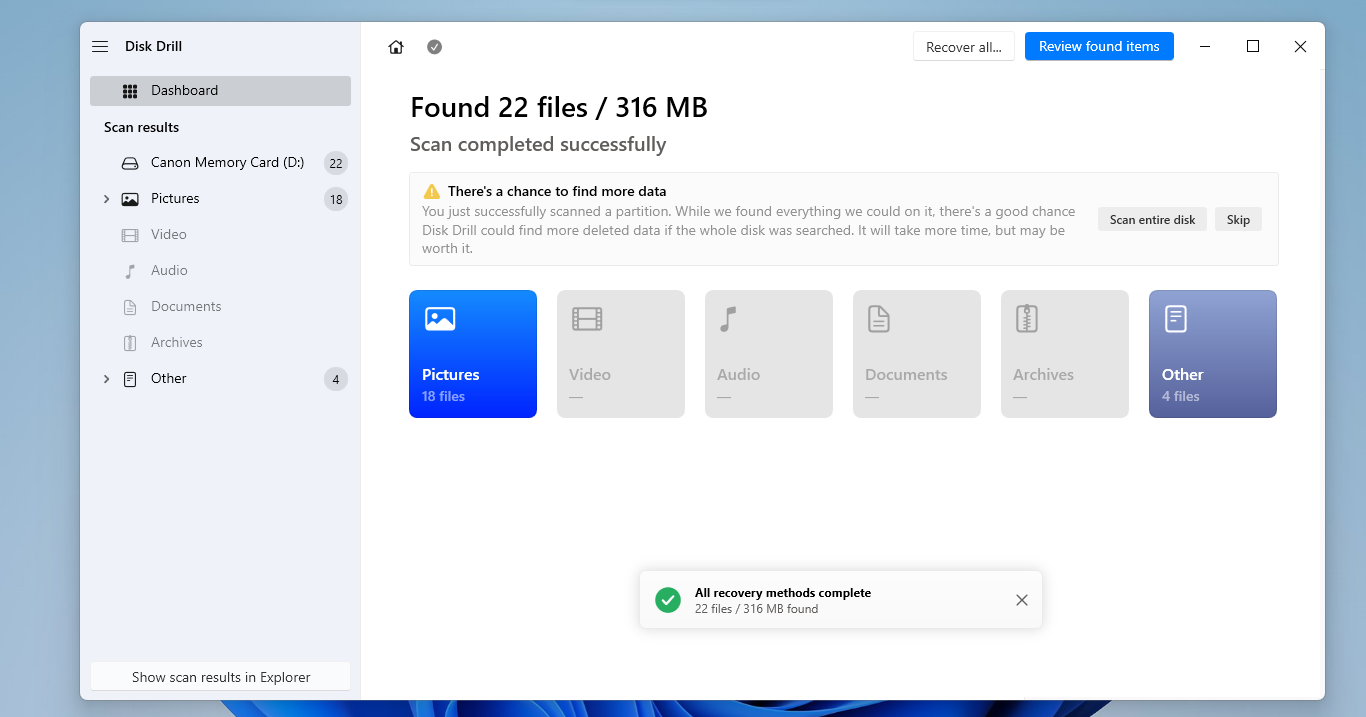Click the scan status checkmark icon in toolbar
Screen dimensions: 1366x717
(434, 47)
